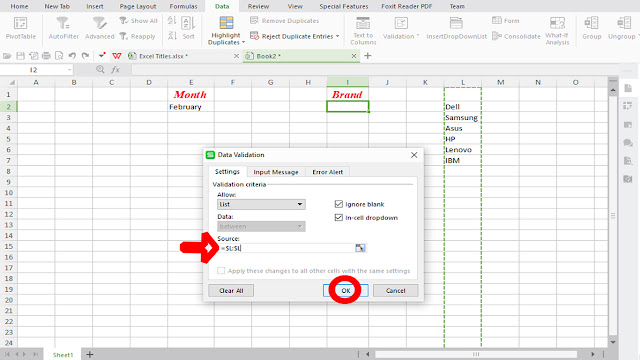This screenshot has width=640, height=360.
Task: Open the Name Box dropdown arrow
Action: (x=69, y=70)
